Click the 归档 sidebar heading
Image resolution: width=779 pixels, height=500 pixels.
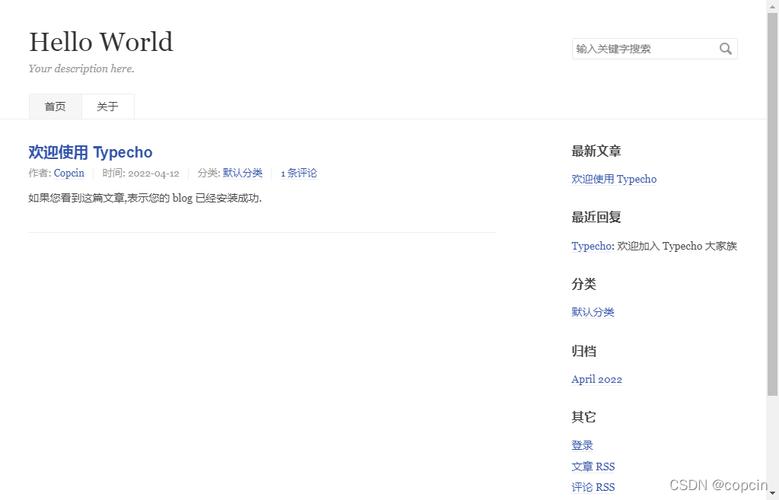click(584, 351)
